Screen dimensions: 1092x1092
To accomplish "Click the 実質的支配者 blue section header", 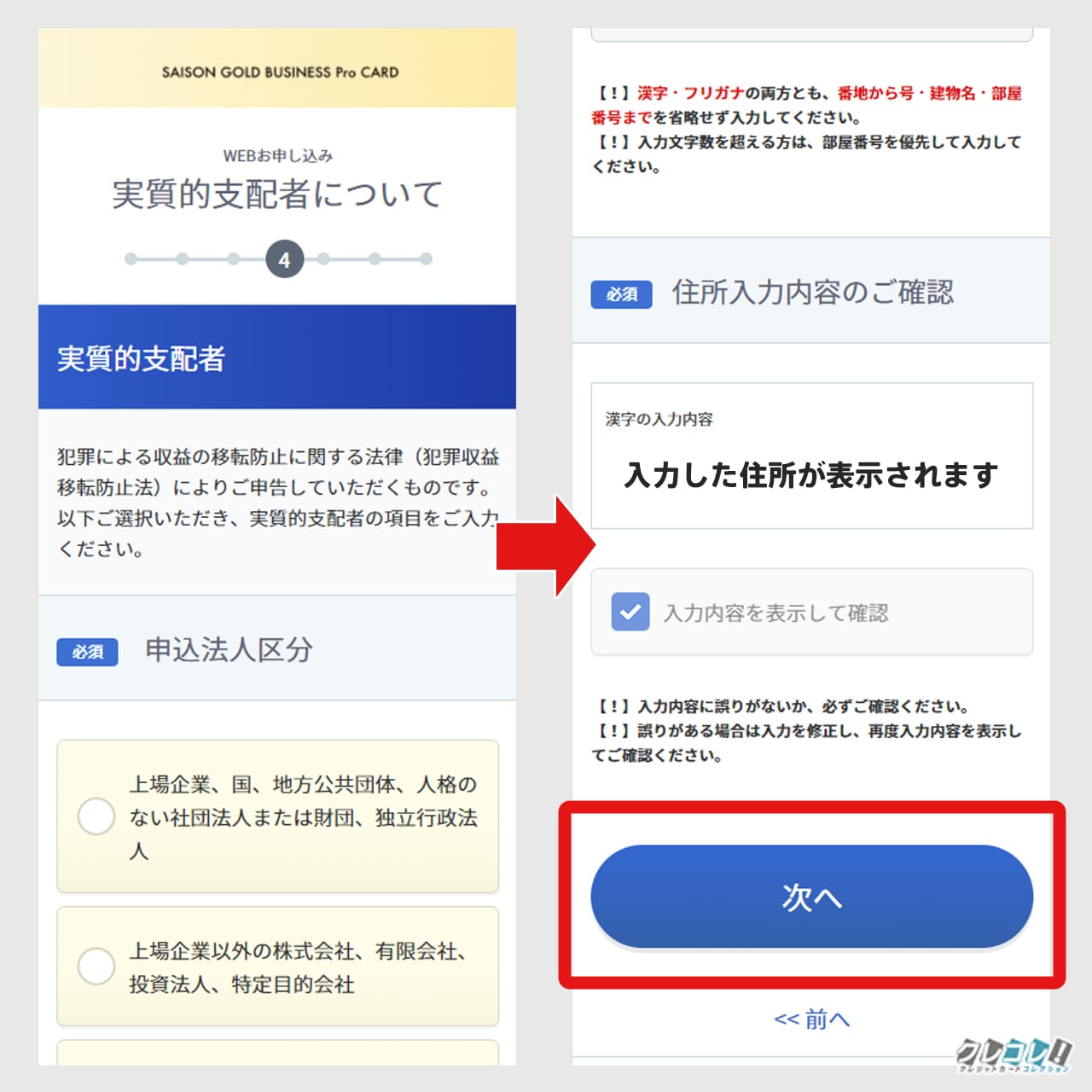I will click(x=277, y=357).
